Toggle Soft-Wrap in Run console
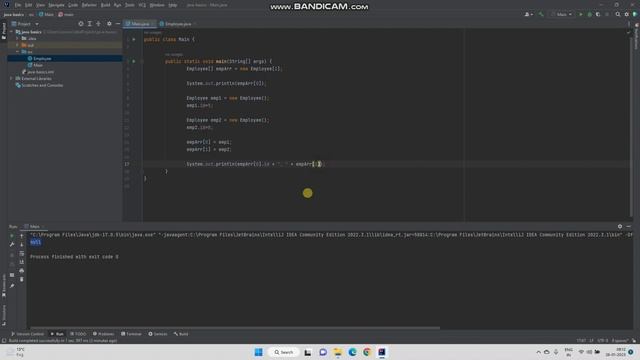Viewport: 640px width, 360px height. point(22,253)
